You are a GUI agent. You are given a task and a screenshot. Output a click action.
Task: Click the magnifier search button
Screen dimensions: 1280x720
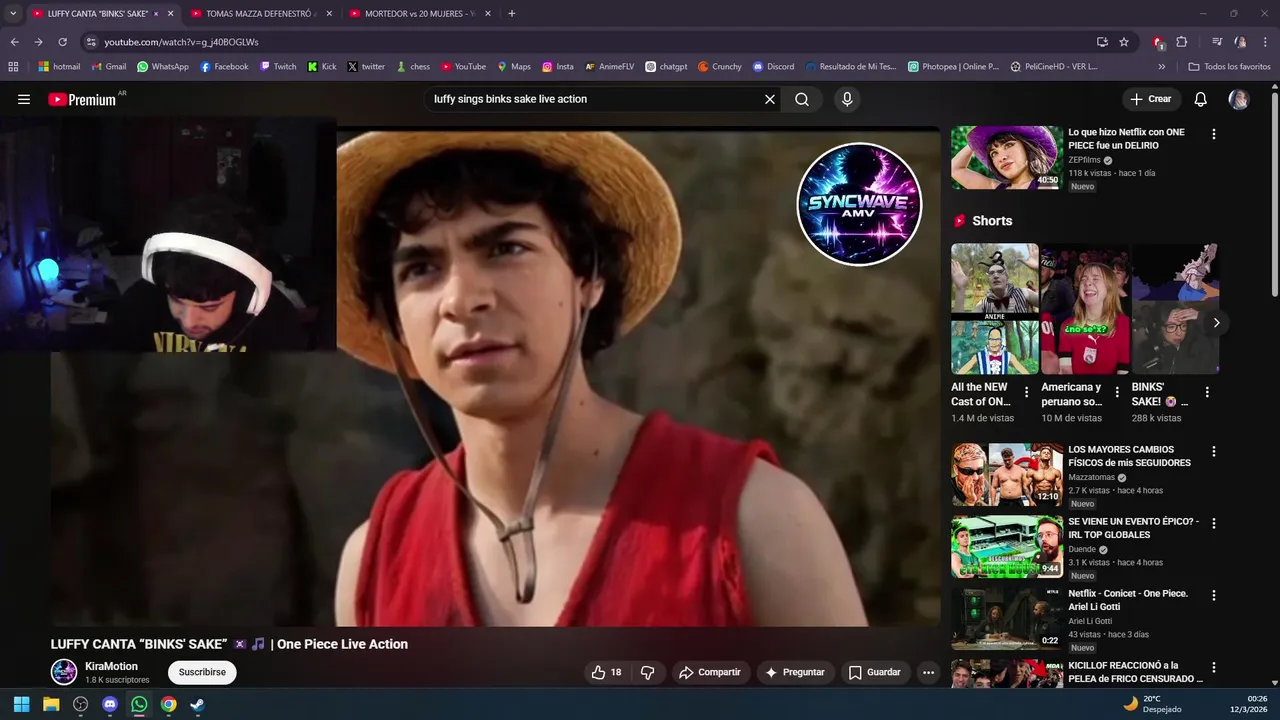pyautogui.click(x=802, y=99)
